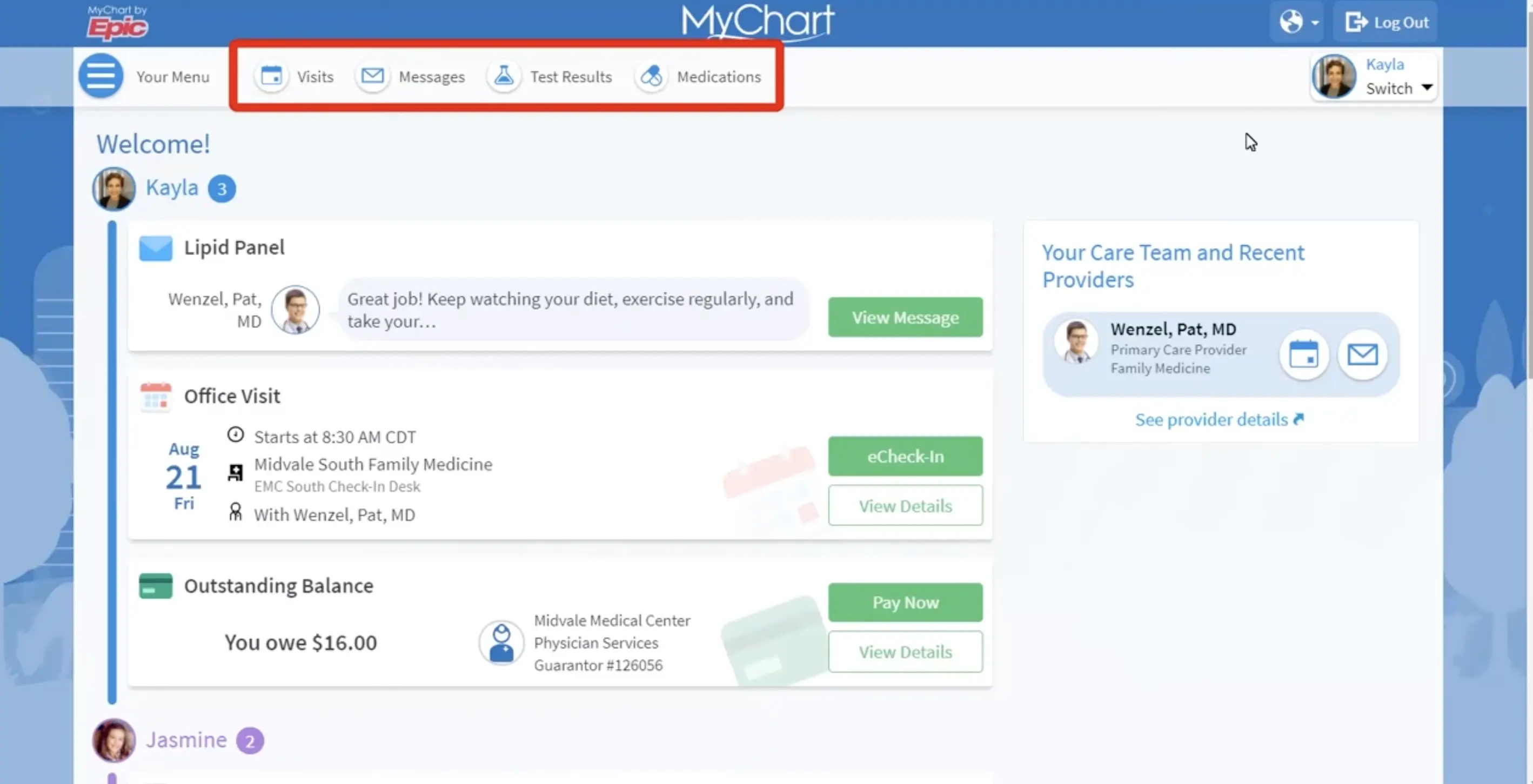Schedule appointment with Wenzel via calendar icon
The image size is (1533, 784).
[x=1303, y=354]
